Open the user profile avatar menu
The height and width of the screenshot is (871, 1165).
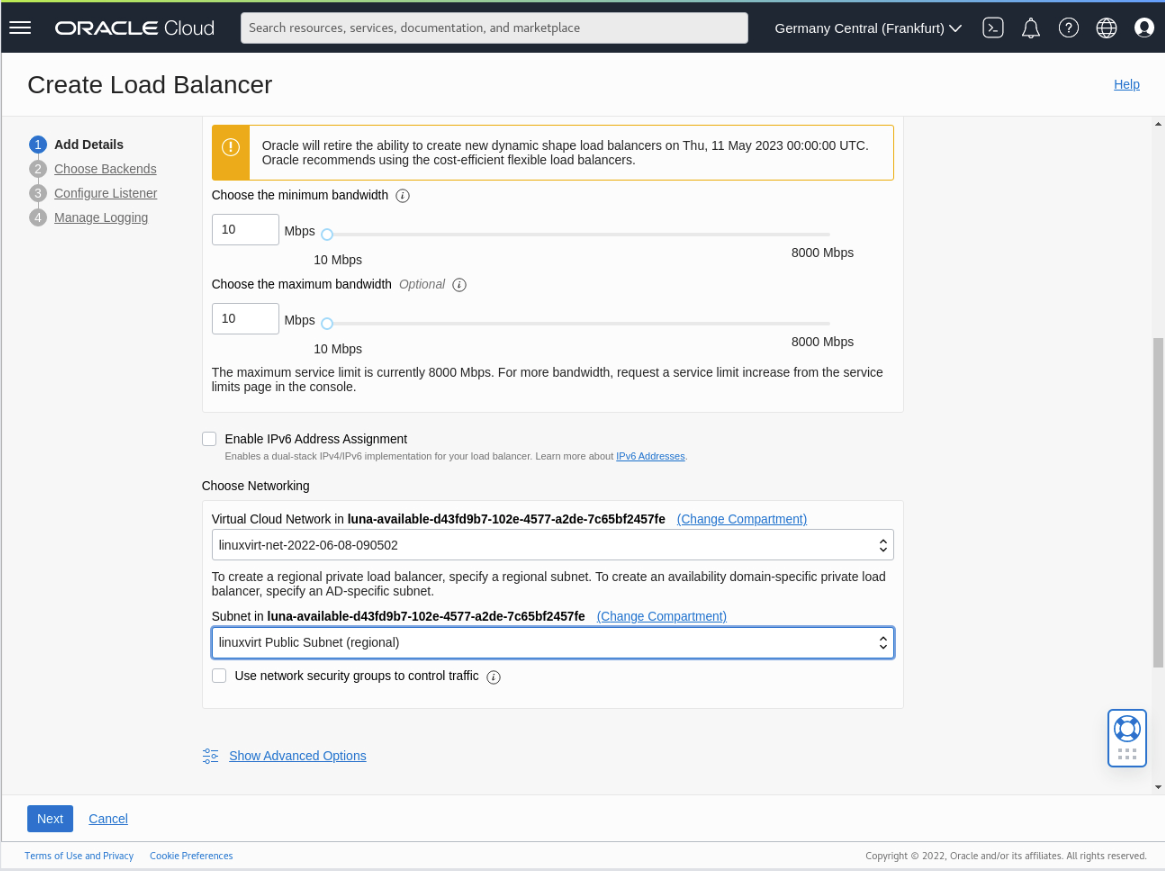coord(1144,27)
